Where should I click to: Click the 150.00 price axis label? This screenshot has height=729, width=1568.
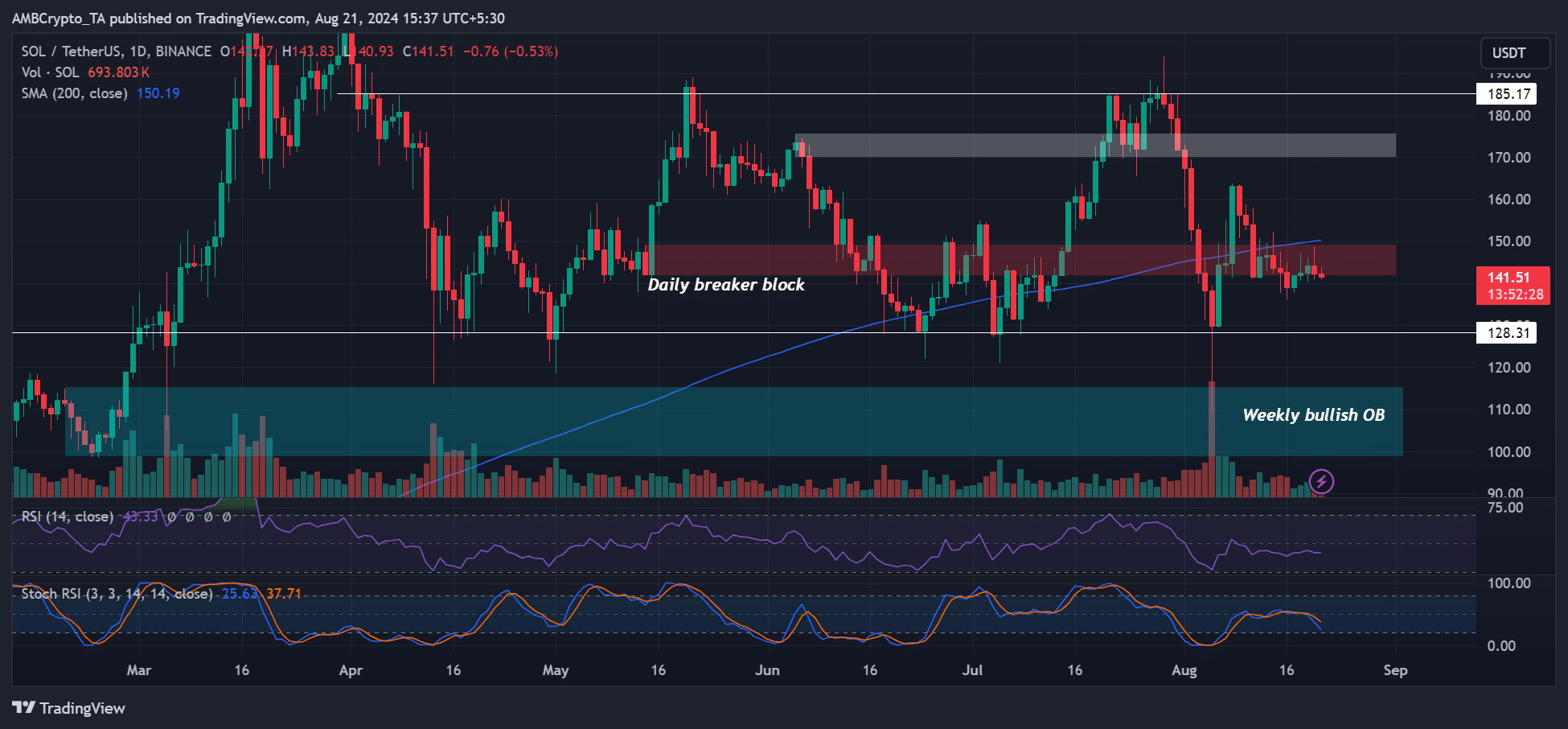click(x=1509, y=241)
